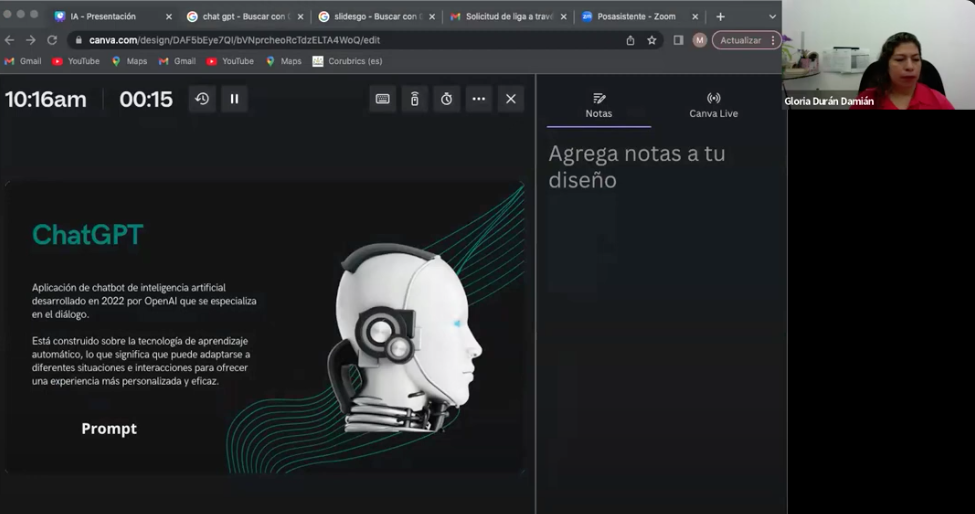Viewport: 975px width, 514px height.
Task: Reload the Canva page
Action: tap(52, 40)
